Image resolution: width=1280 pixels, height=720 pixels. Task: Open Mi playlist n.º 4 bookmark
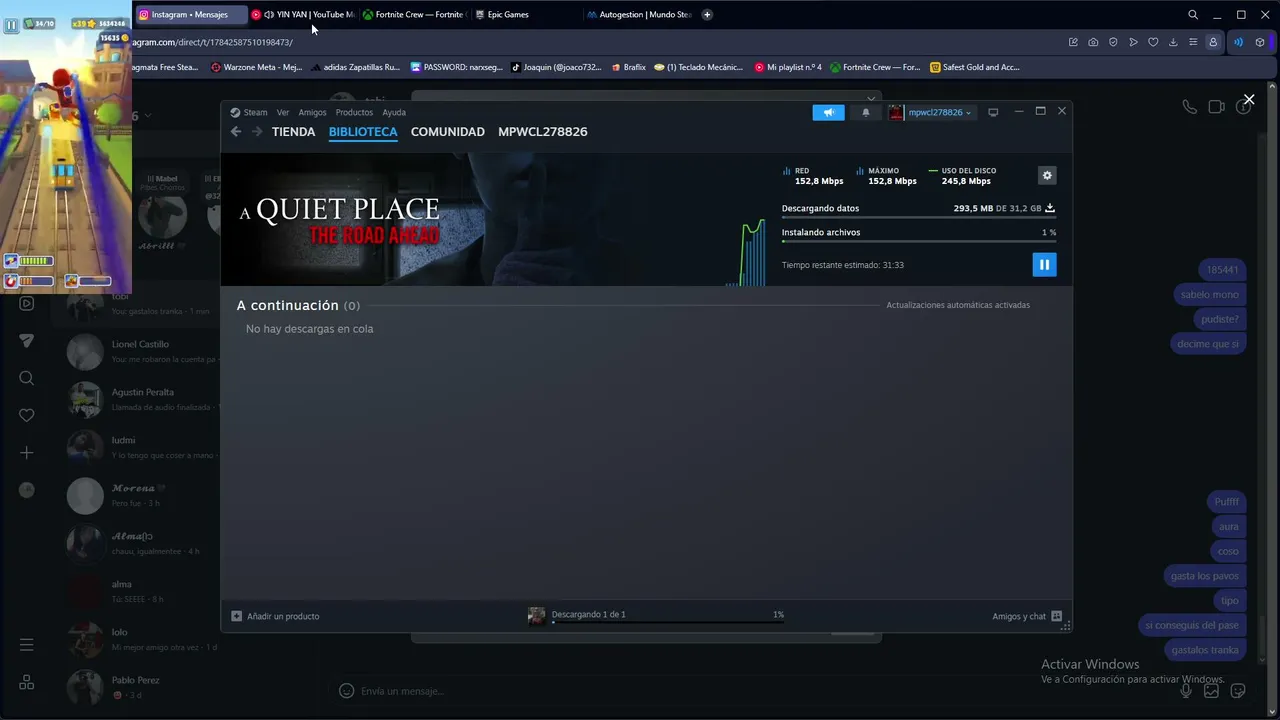pos(788,67)
